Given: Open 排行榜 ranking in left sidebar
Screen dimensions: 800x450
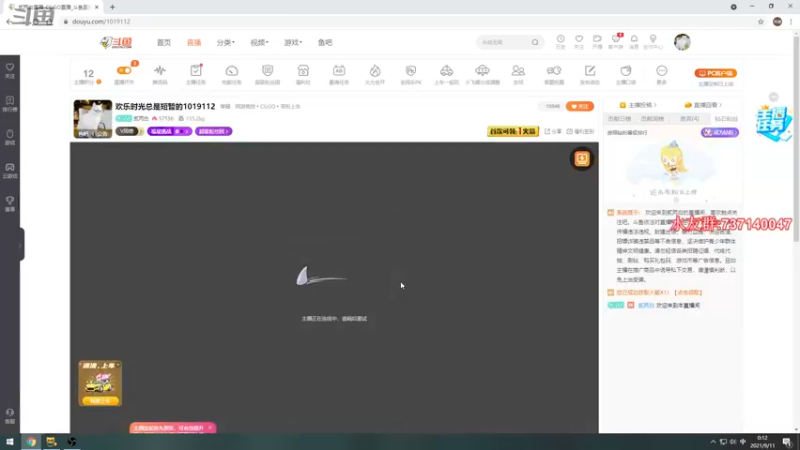Looking at the screenshot, I should [10, 104].
